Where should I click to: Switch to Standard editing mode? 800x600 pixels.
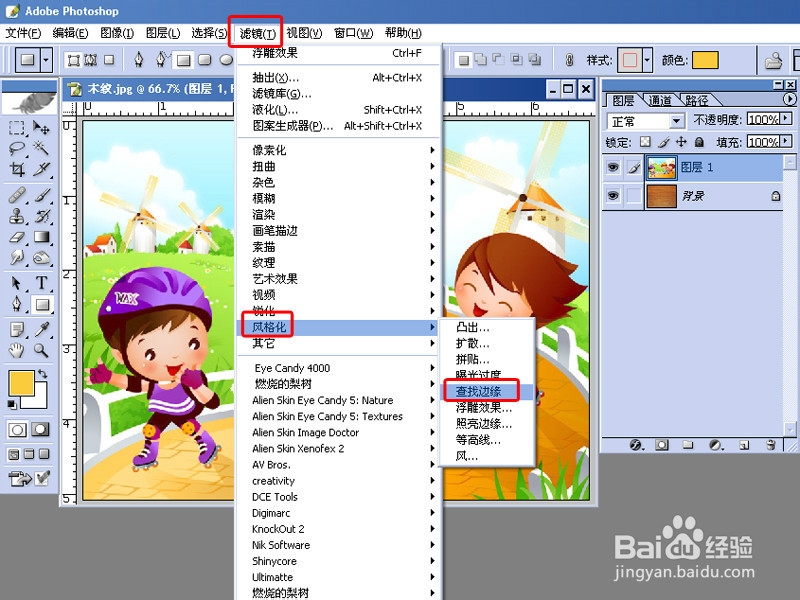[17, 429]
